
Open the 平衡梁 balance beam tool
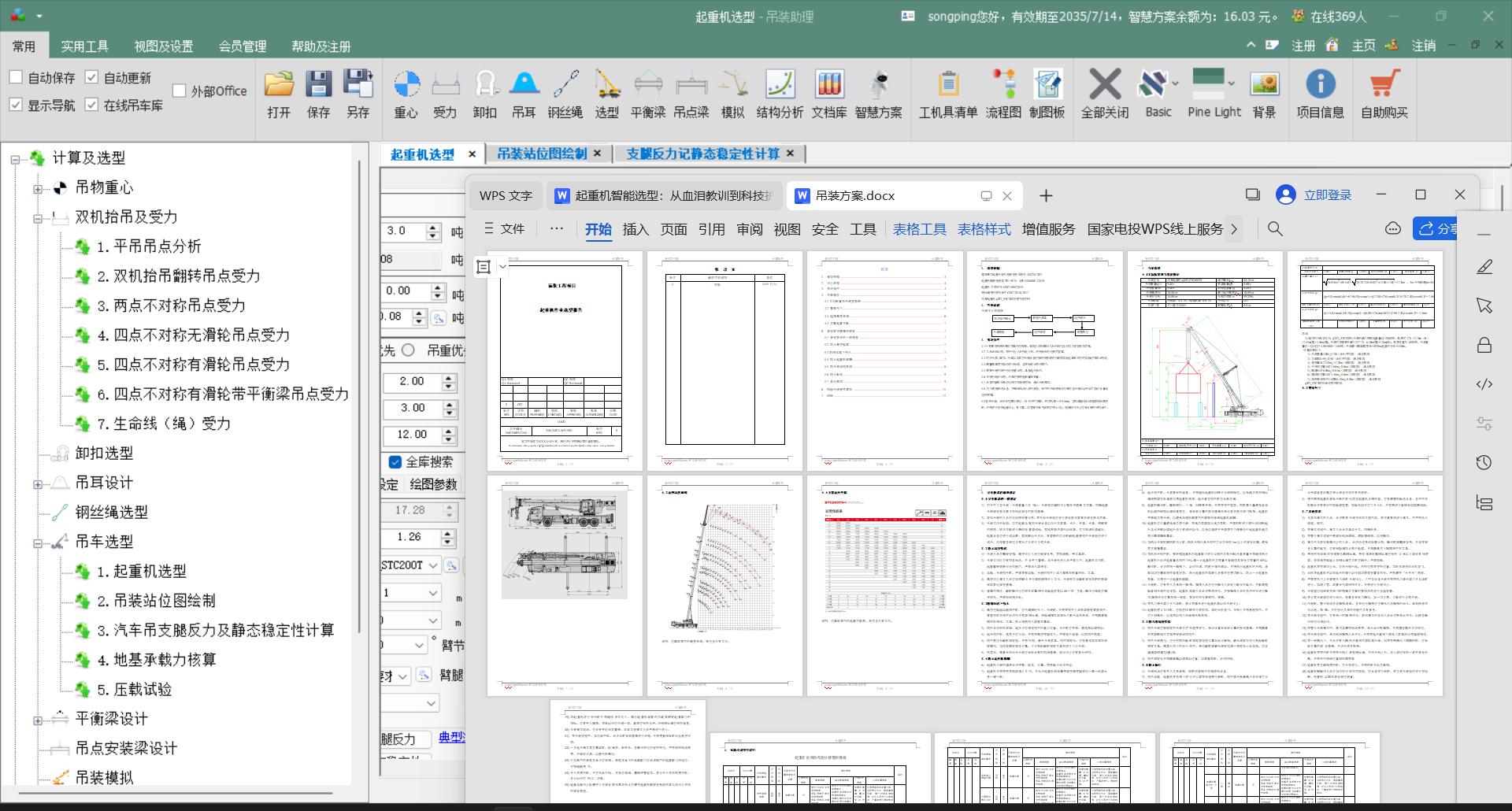coord(648,84)
